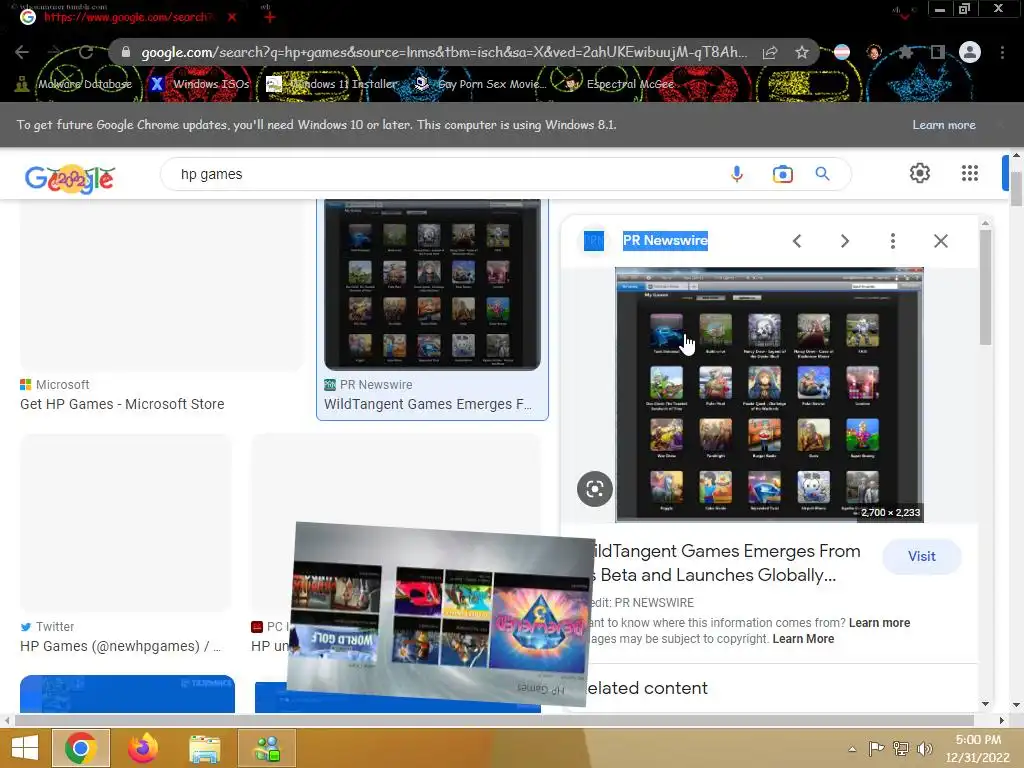Show next image in the preview panel
Viewport: 1024px width, 768px height.
844,241
